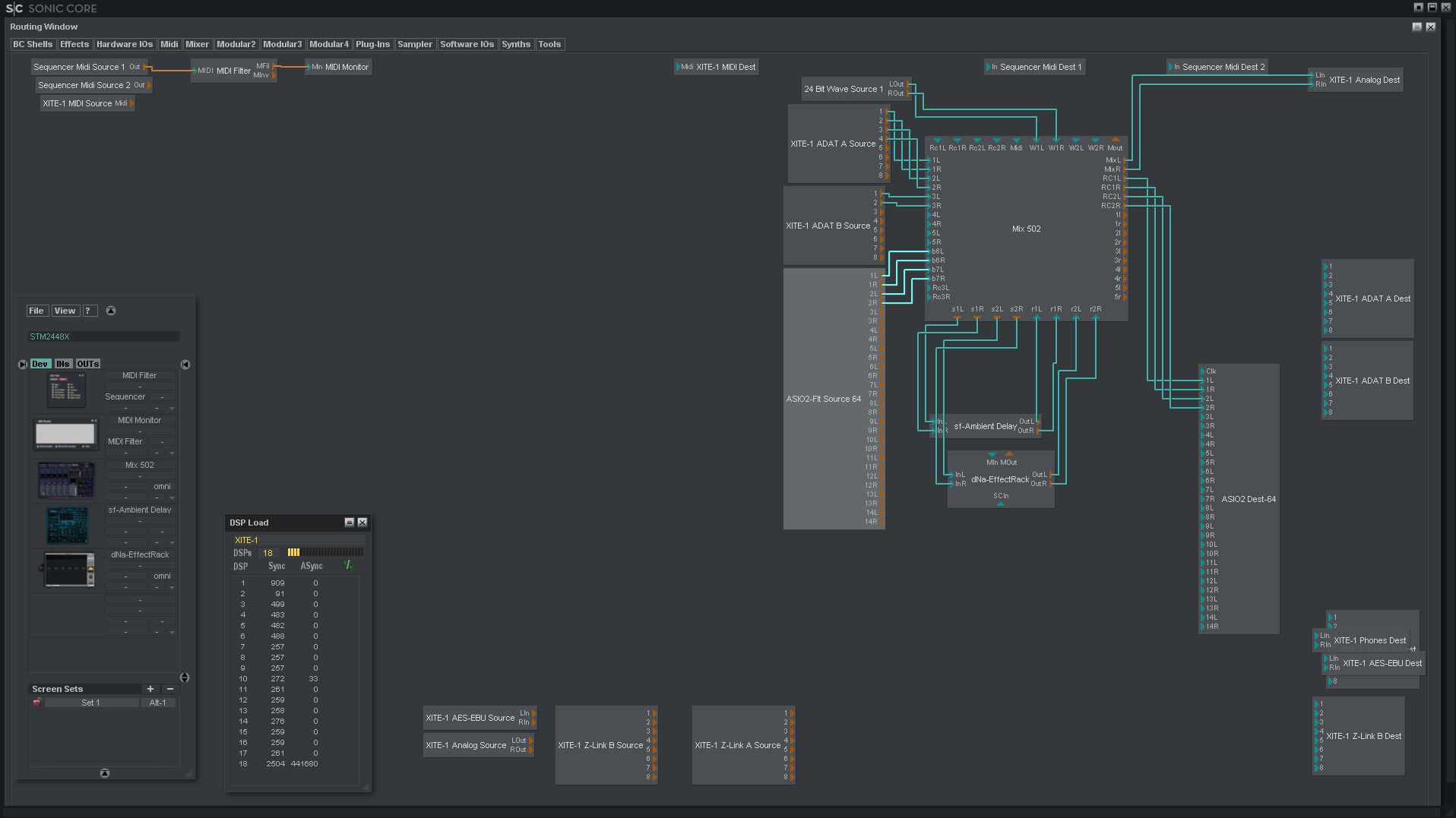Open the sf-Ambient Delay device thumbnail
Screen dimensions: 1456x818
point(67,524)
